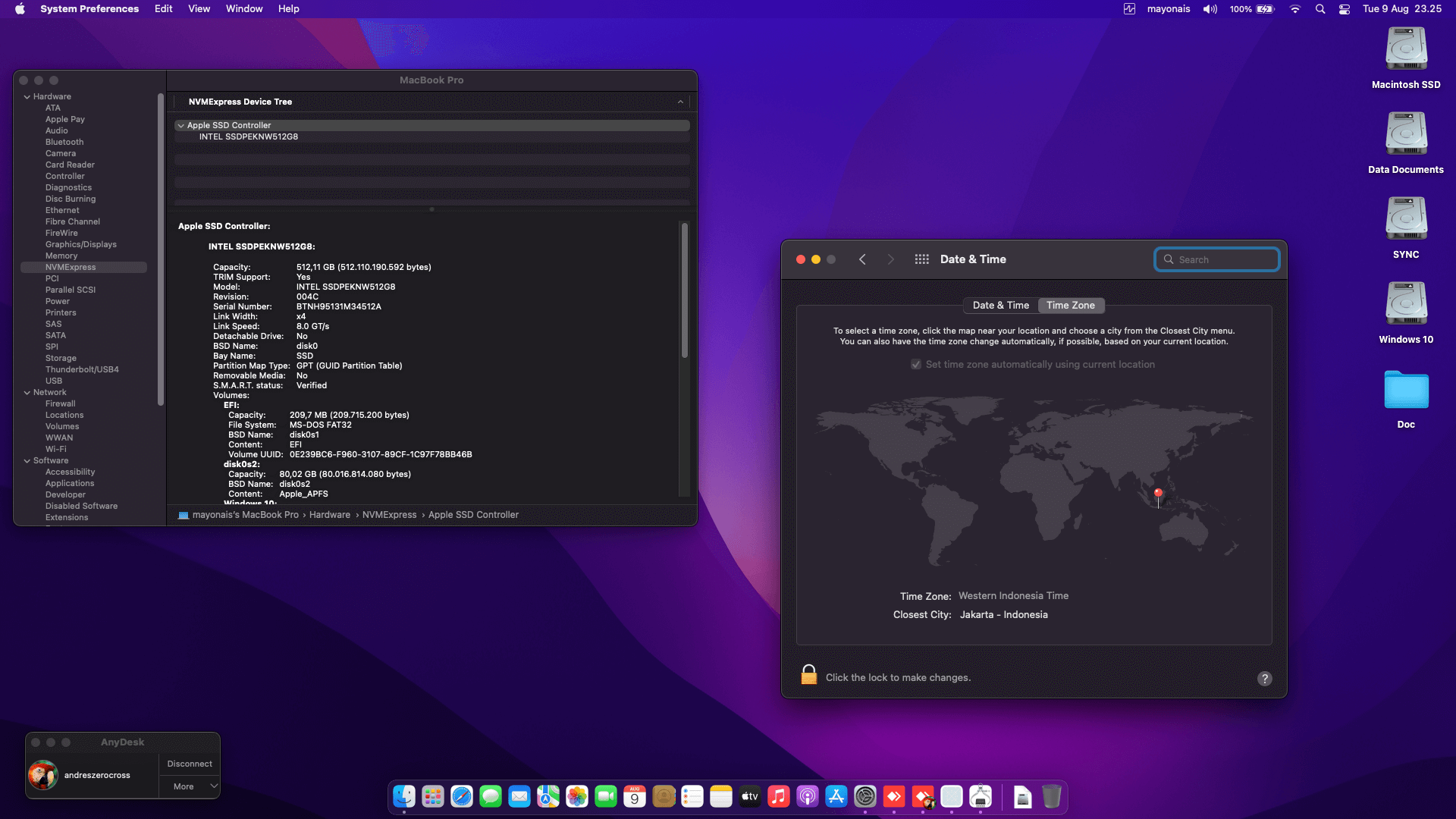Switch to the Date & Time tab

pos(1000,306)
